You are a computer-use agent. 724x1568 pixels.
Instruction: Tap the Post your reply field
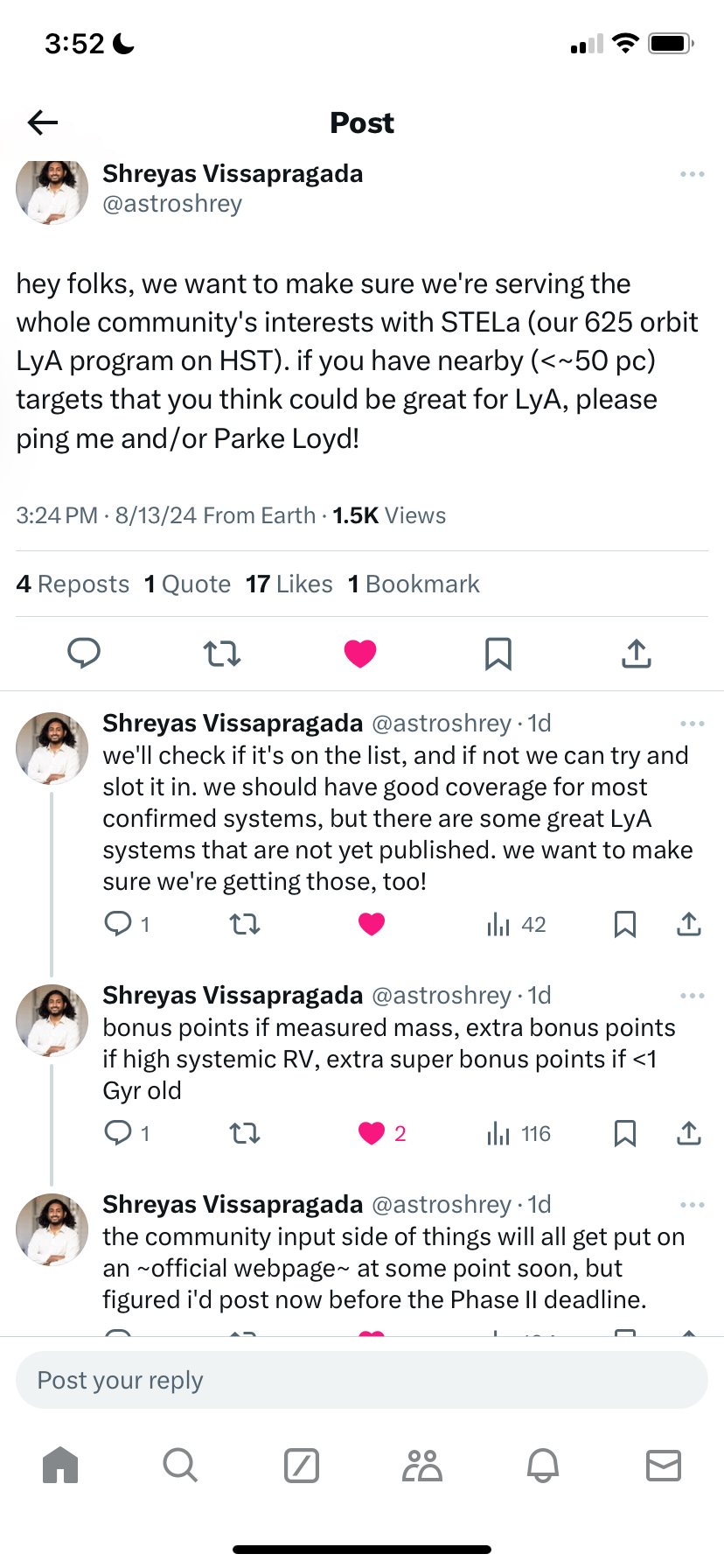point(362,1380)
